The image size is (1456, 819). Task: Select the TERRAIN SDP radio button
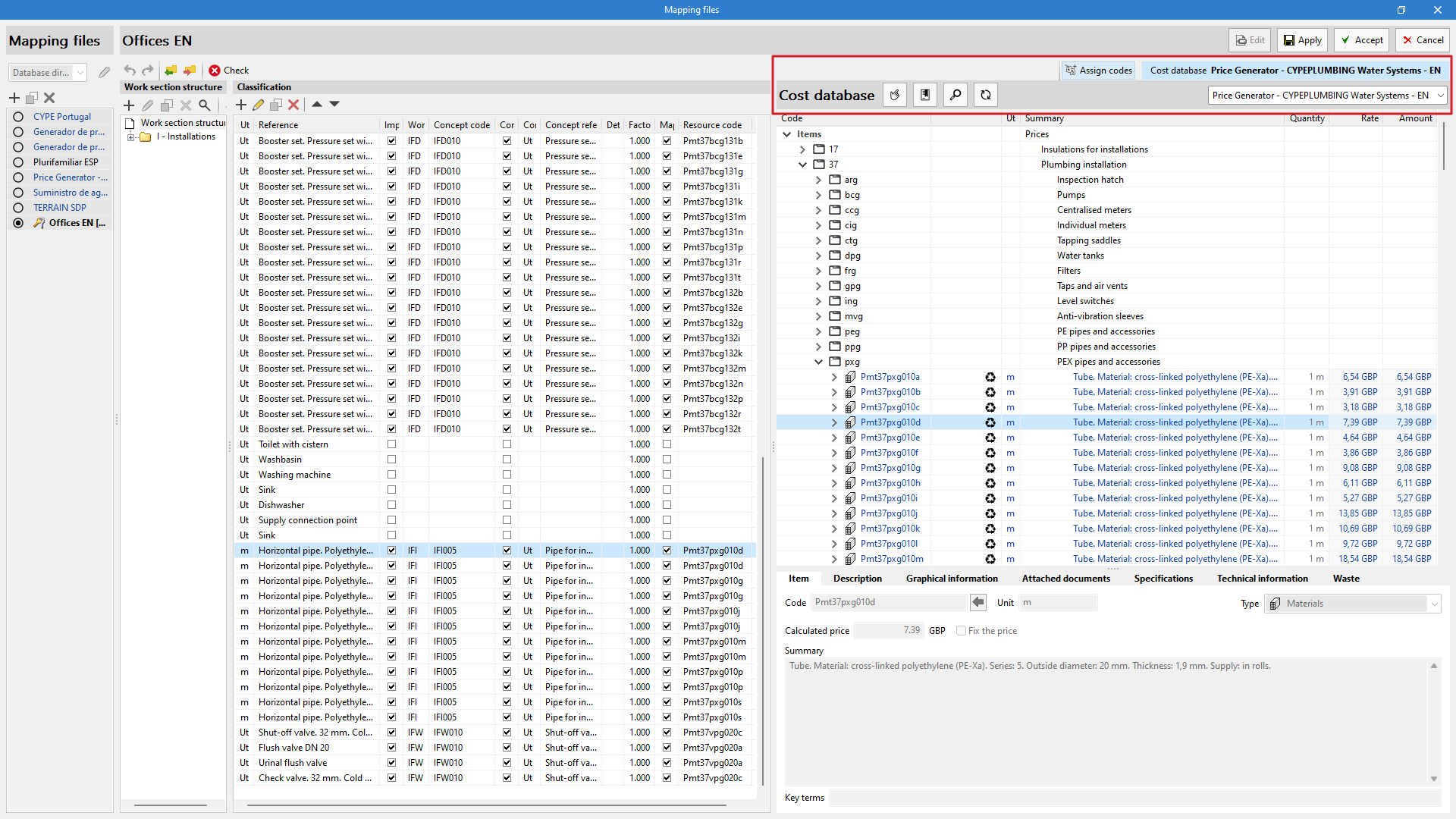[x=18, y=208]
